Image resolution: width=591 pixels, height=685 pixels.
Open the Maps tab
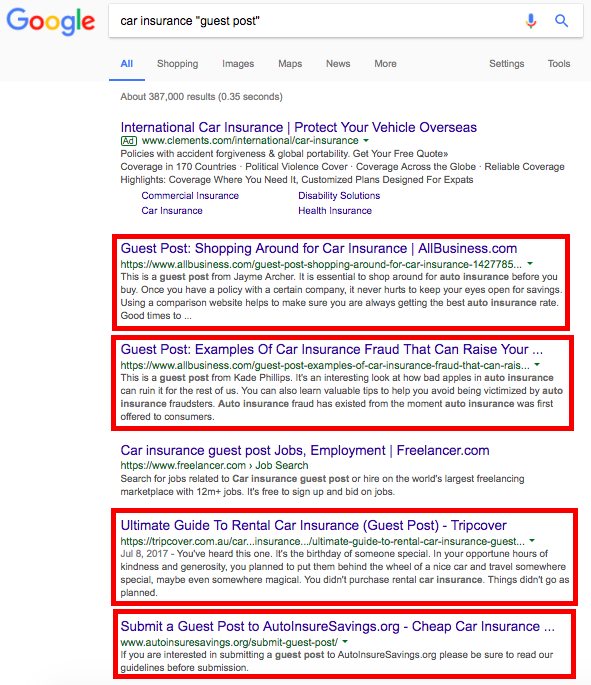click(x=290, y=64)
